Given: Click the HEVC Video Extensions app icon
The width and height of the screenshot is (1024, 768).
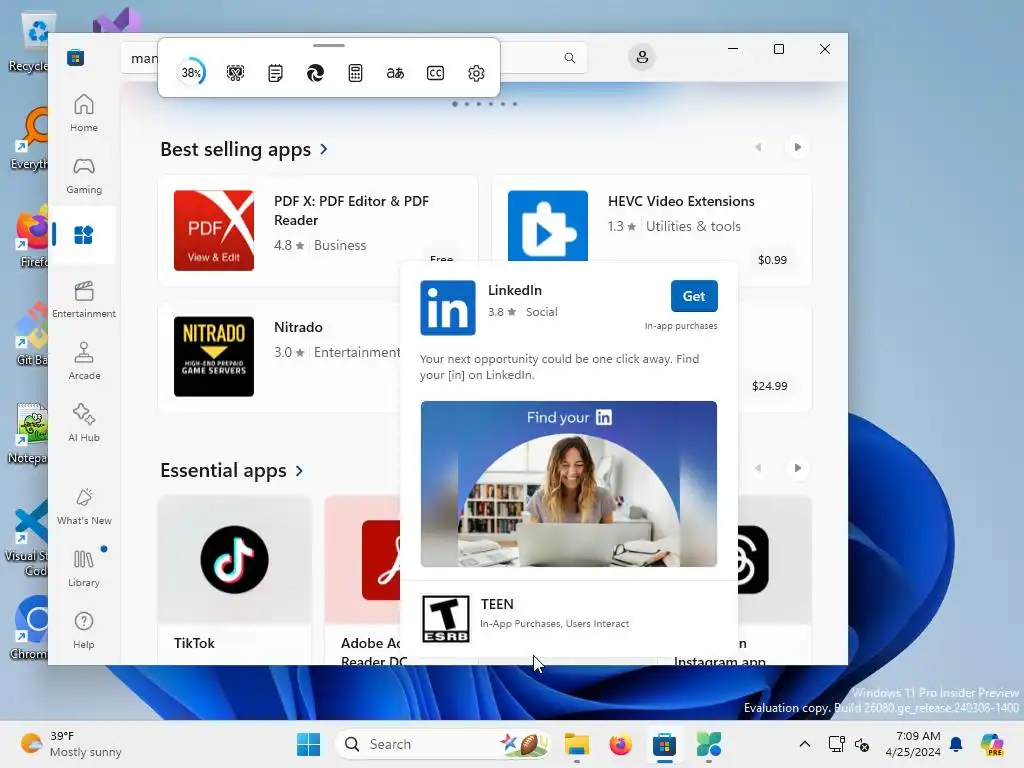Looking at the screenshot, I should click(547, 226).
